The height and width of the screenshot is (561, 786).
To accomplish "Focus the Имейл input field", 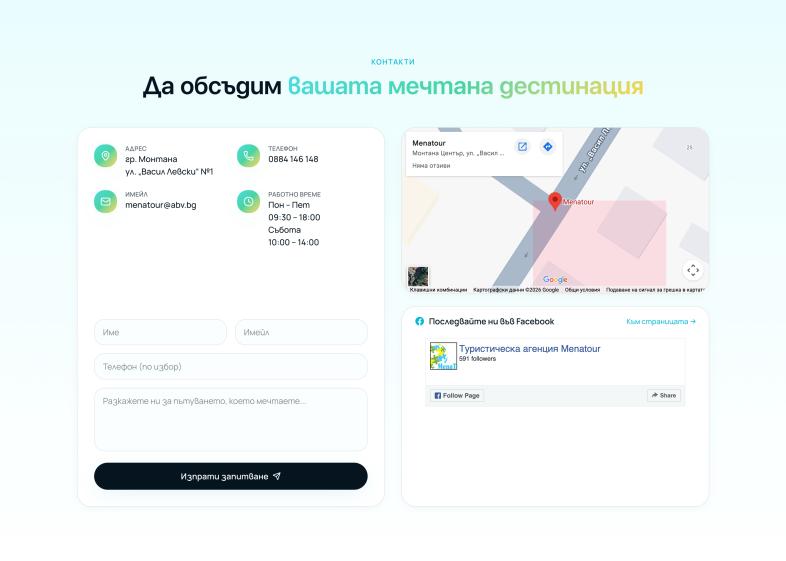I will pyautogui.click(x=301, y=332).
